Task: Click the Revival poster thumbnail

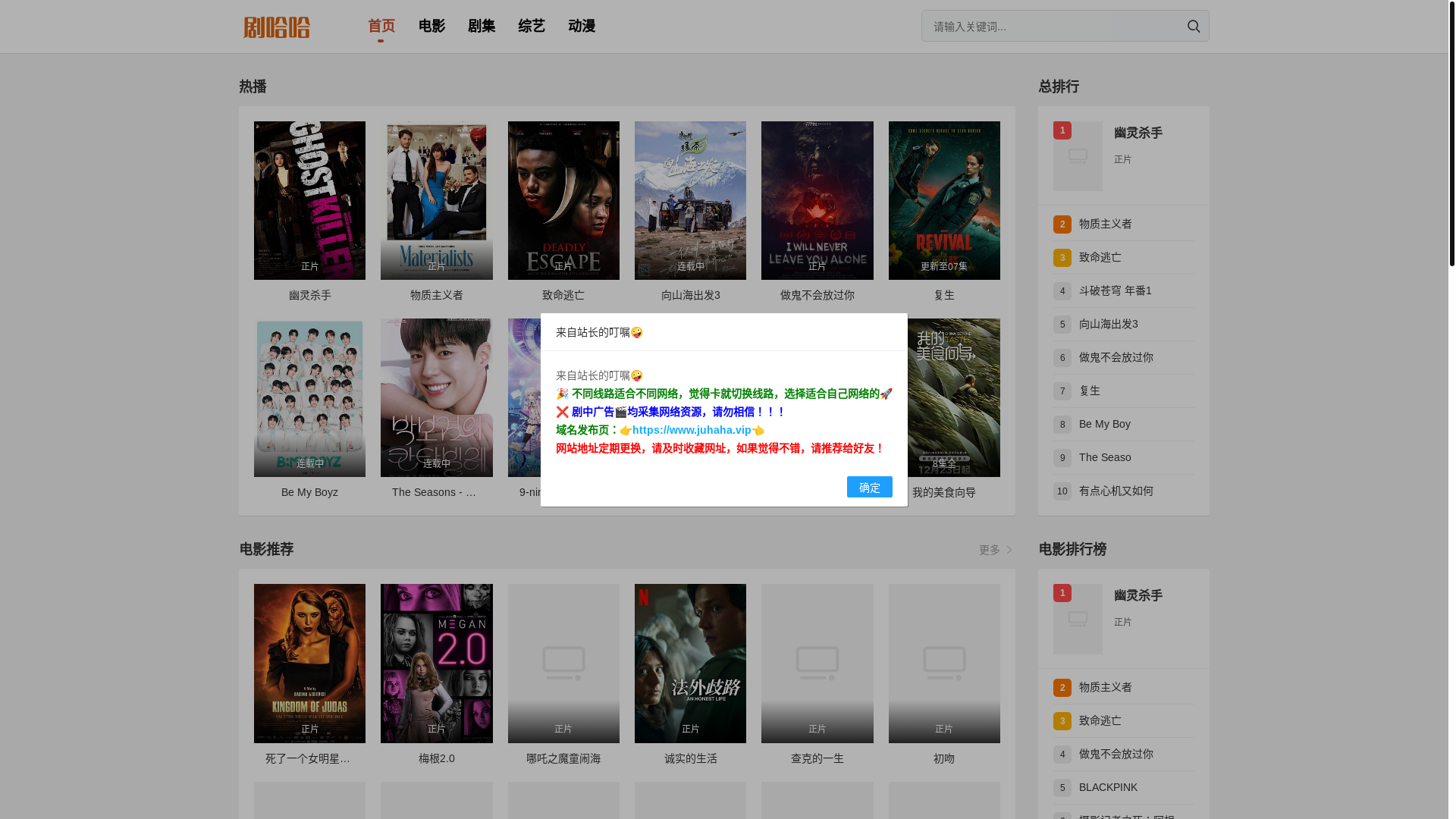Action: [x=944, y=200]
